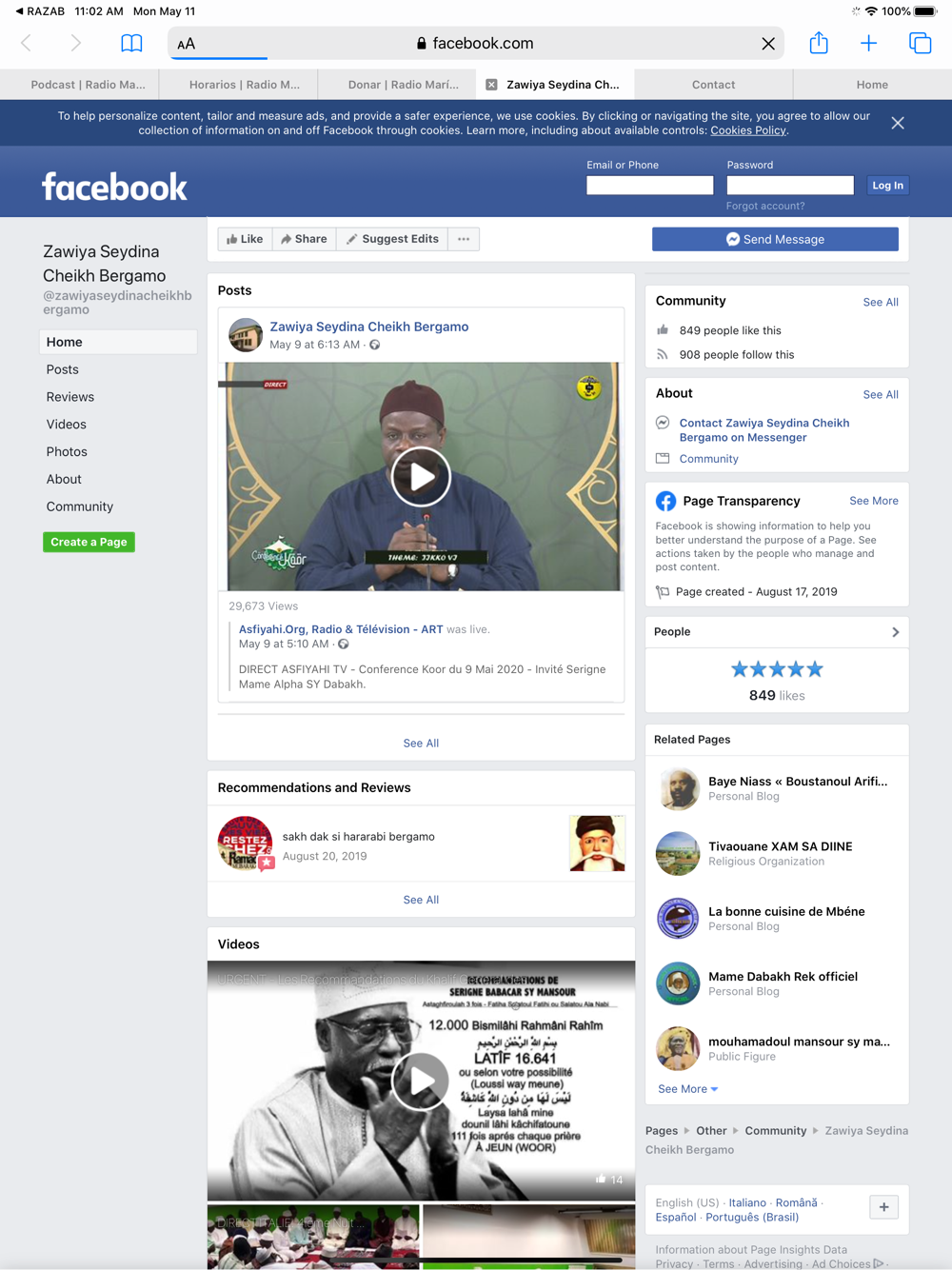This screenshot has height=1270, width=952.
Task: Open DIRECT ITALIE video thumbnail
Action: click(313, 1237)
